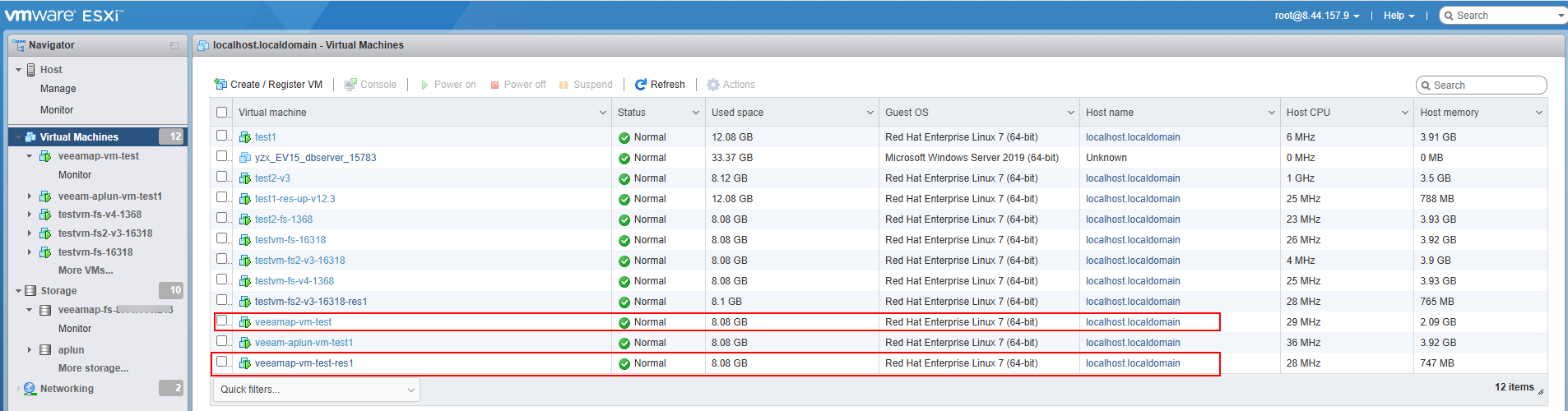Click the Host server icon in Navigator
Viewport: 1568px width, 411px height.
31,70
